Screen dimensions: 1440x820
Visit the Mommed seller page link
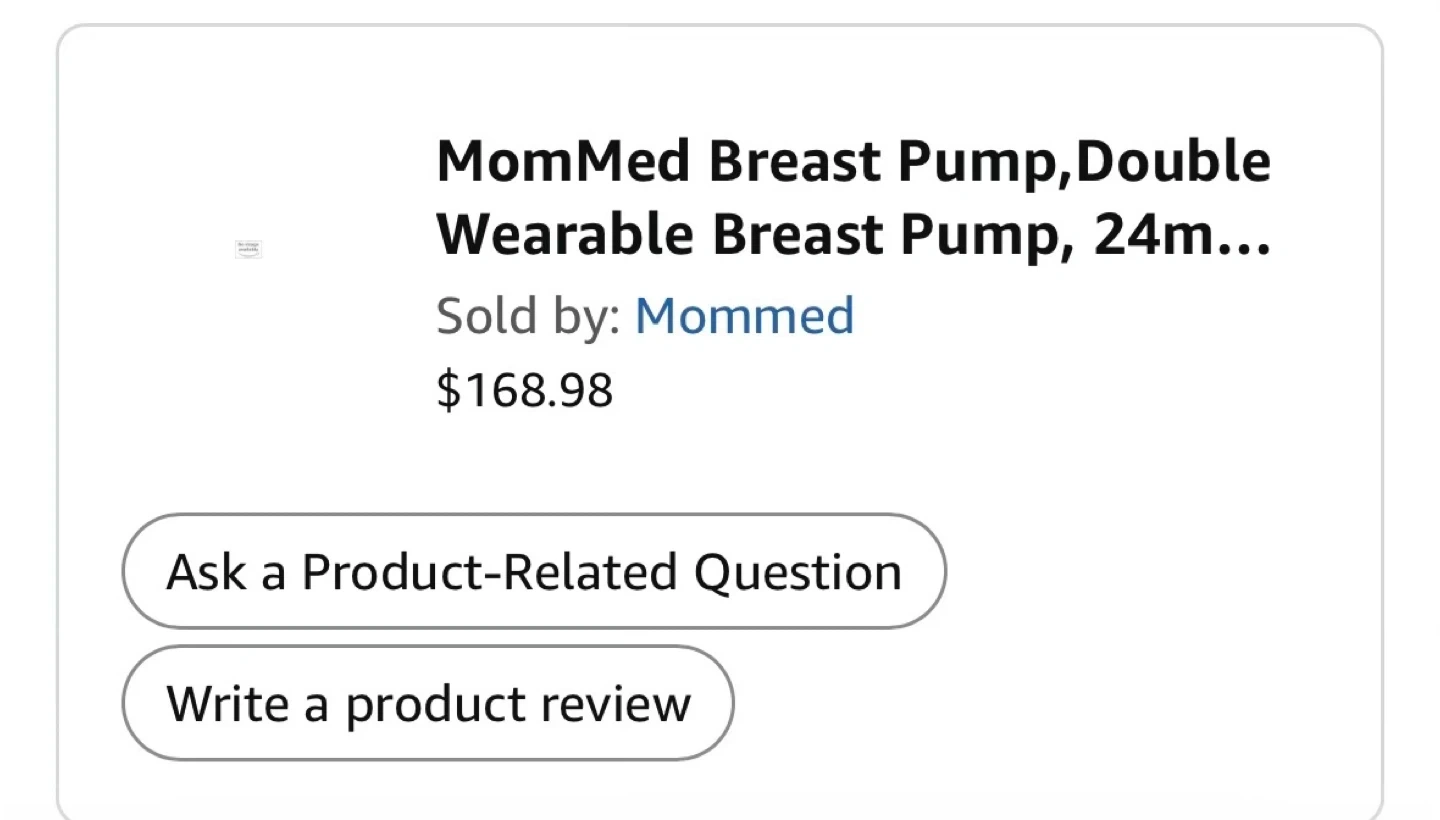(744, 316)
